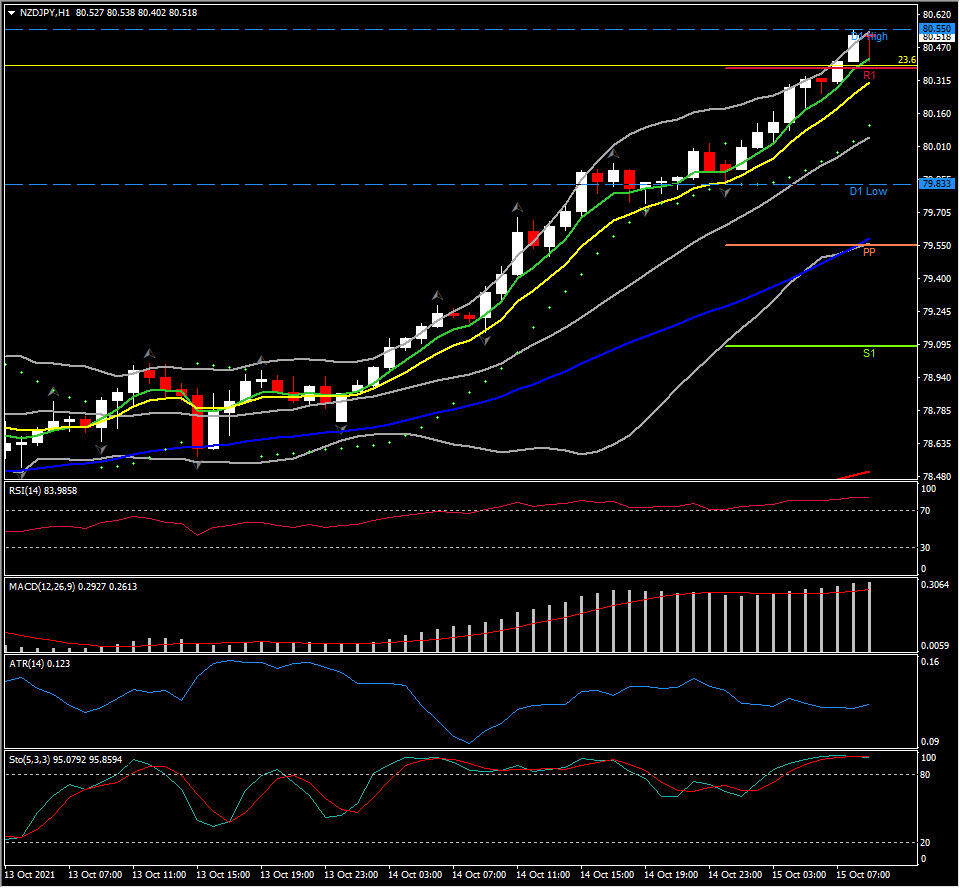Open the chart menu triangle beside NZDJPY,H1
Viewport: 960px width, 888px height.
pos(11,12)
